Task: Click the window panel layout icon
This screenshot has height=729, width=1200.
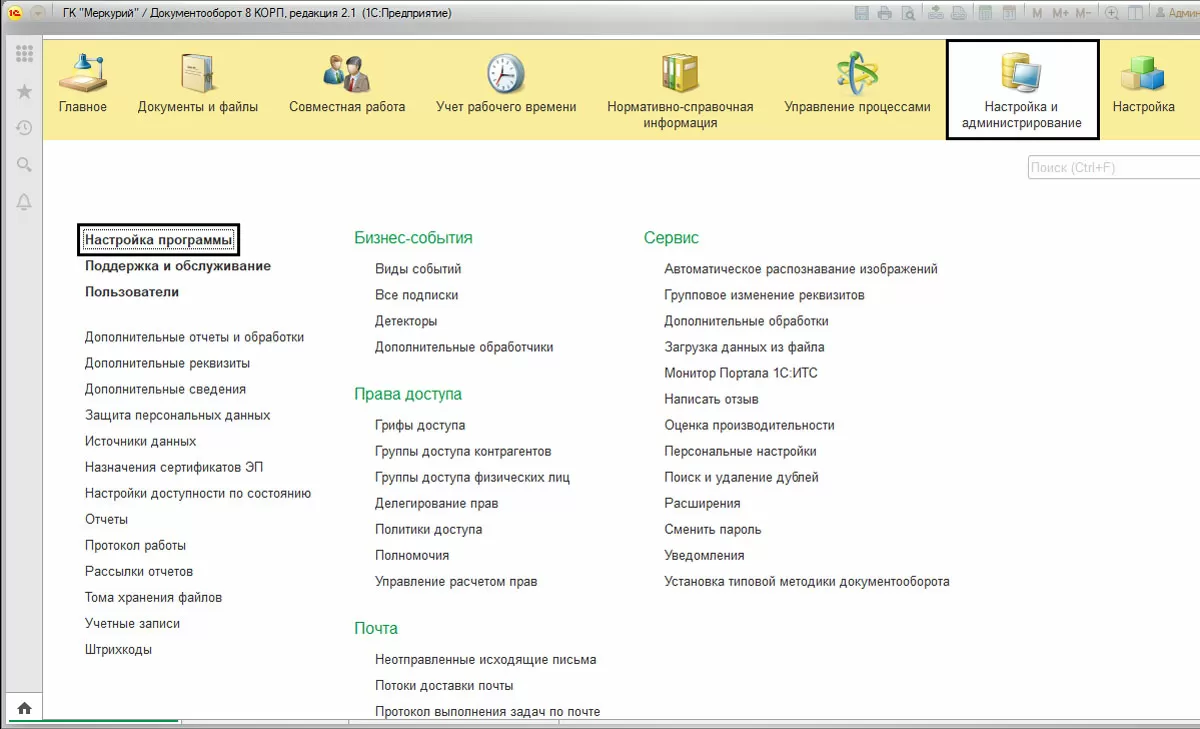Action: [x=1135, y=13]
